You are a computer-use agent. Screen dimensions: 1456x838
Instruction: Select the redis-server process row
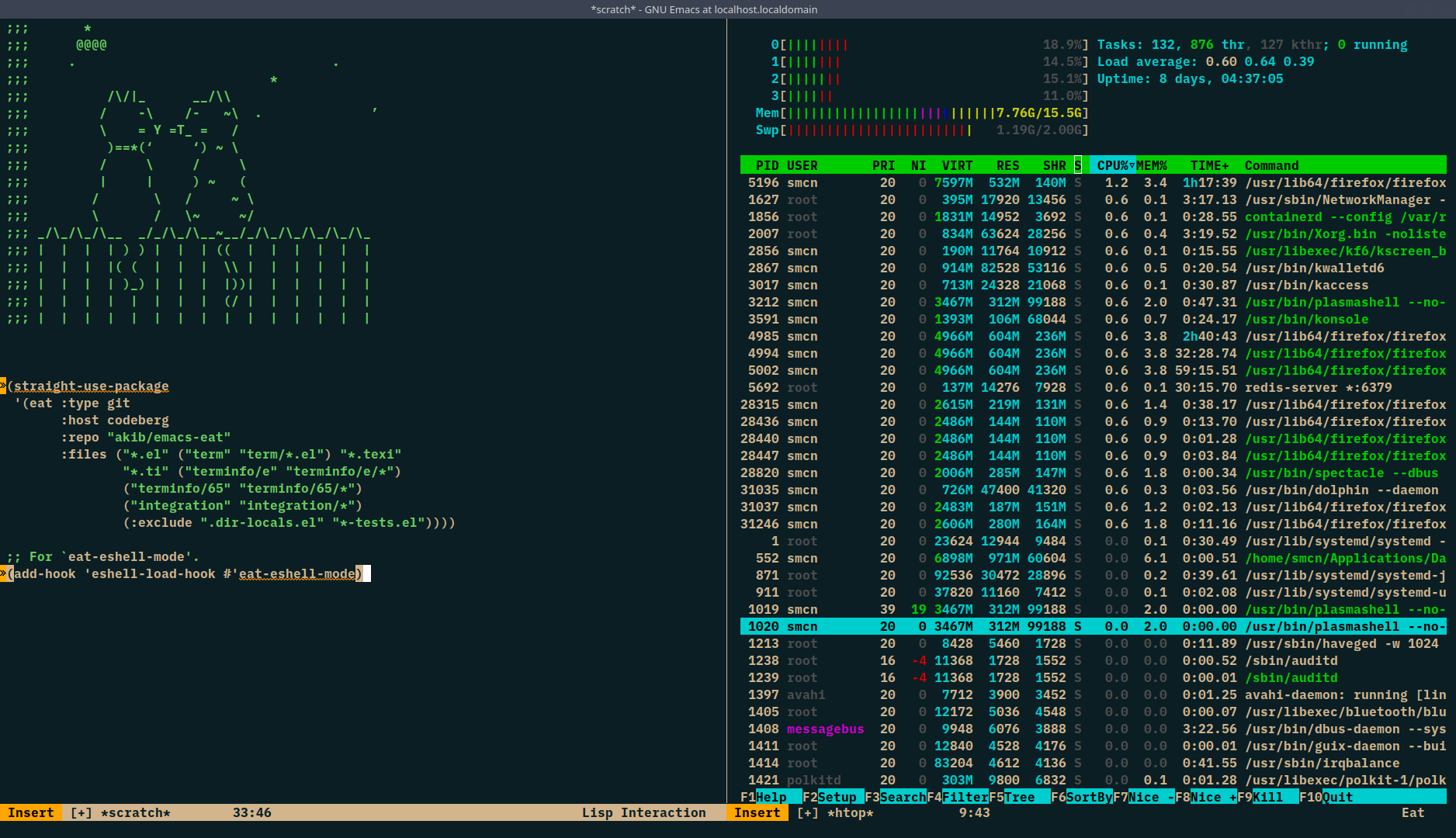pos(1094,387)
